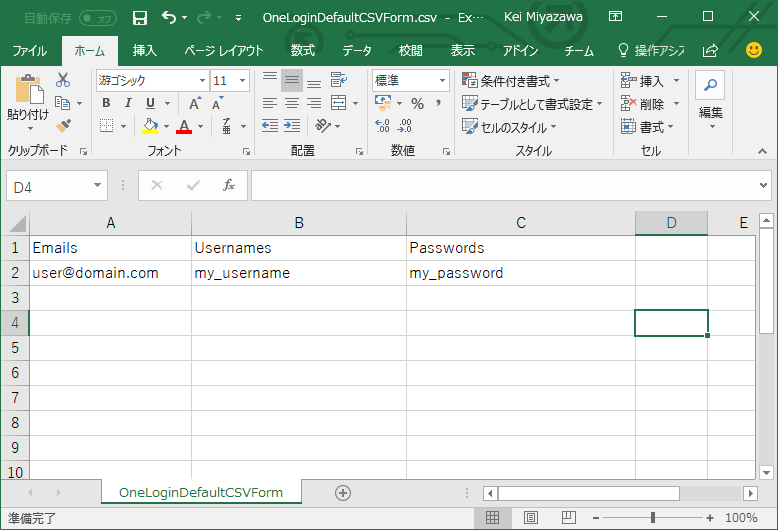Click the Merge and Center icon
Screen dimensions: 778x530
[338, 103]
